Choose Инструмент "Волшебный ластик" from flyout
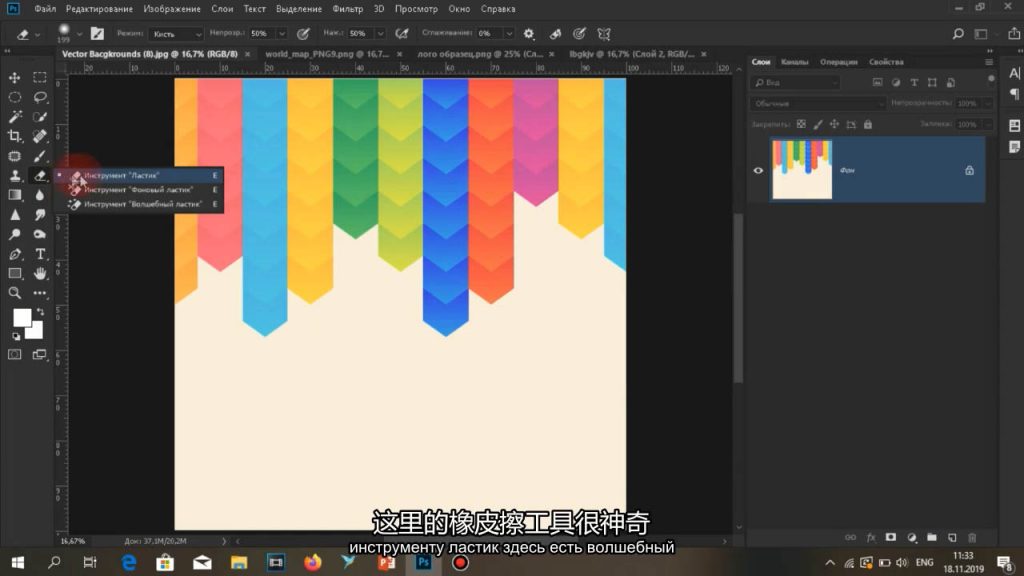 pyautogui.click(x=142, y=204)
